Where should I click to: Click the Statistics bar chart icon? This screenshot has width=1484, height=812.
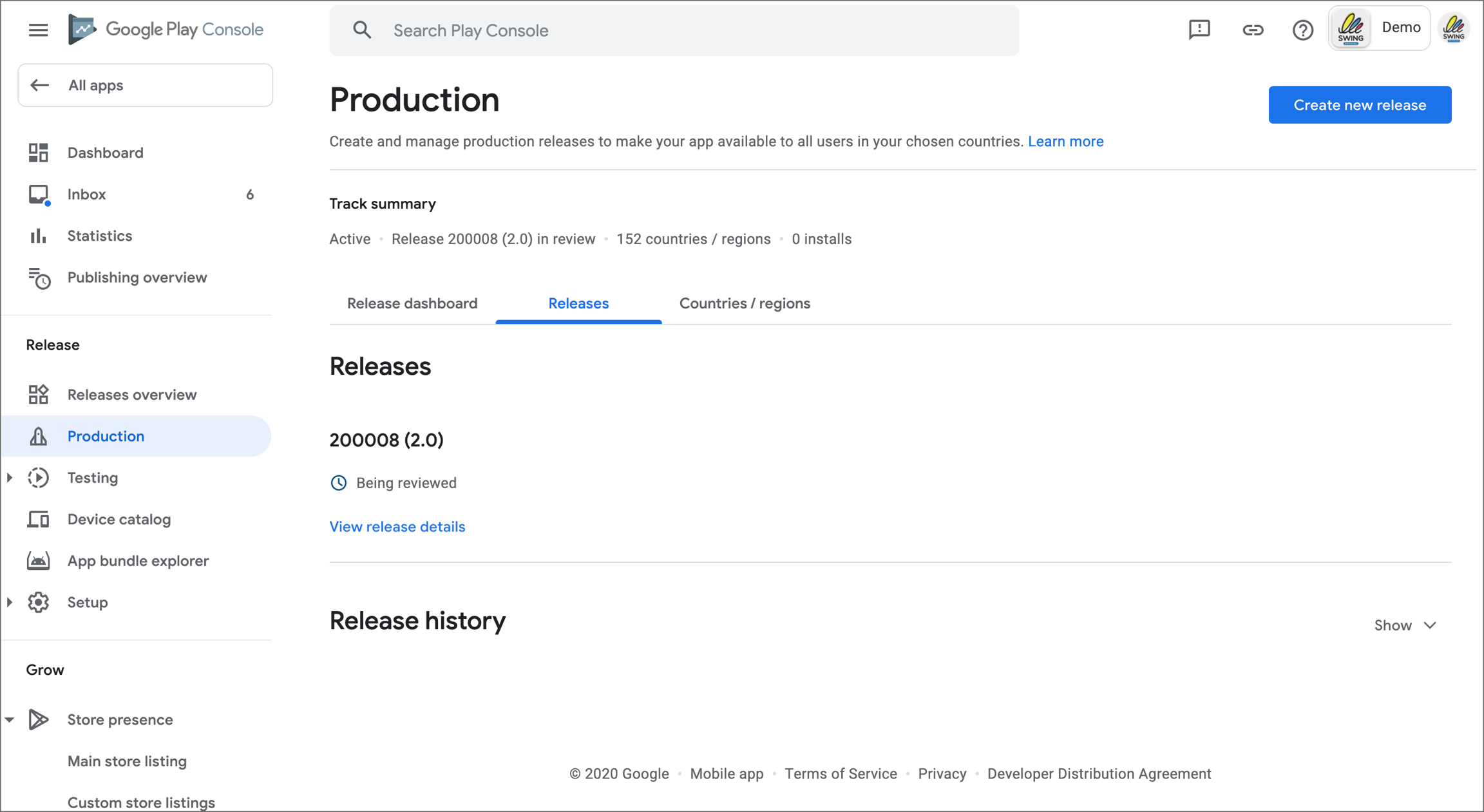pyautogui.click(x=38, y=236)
